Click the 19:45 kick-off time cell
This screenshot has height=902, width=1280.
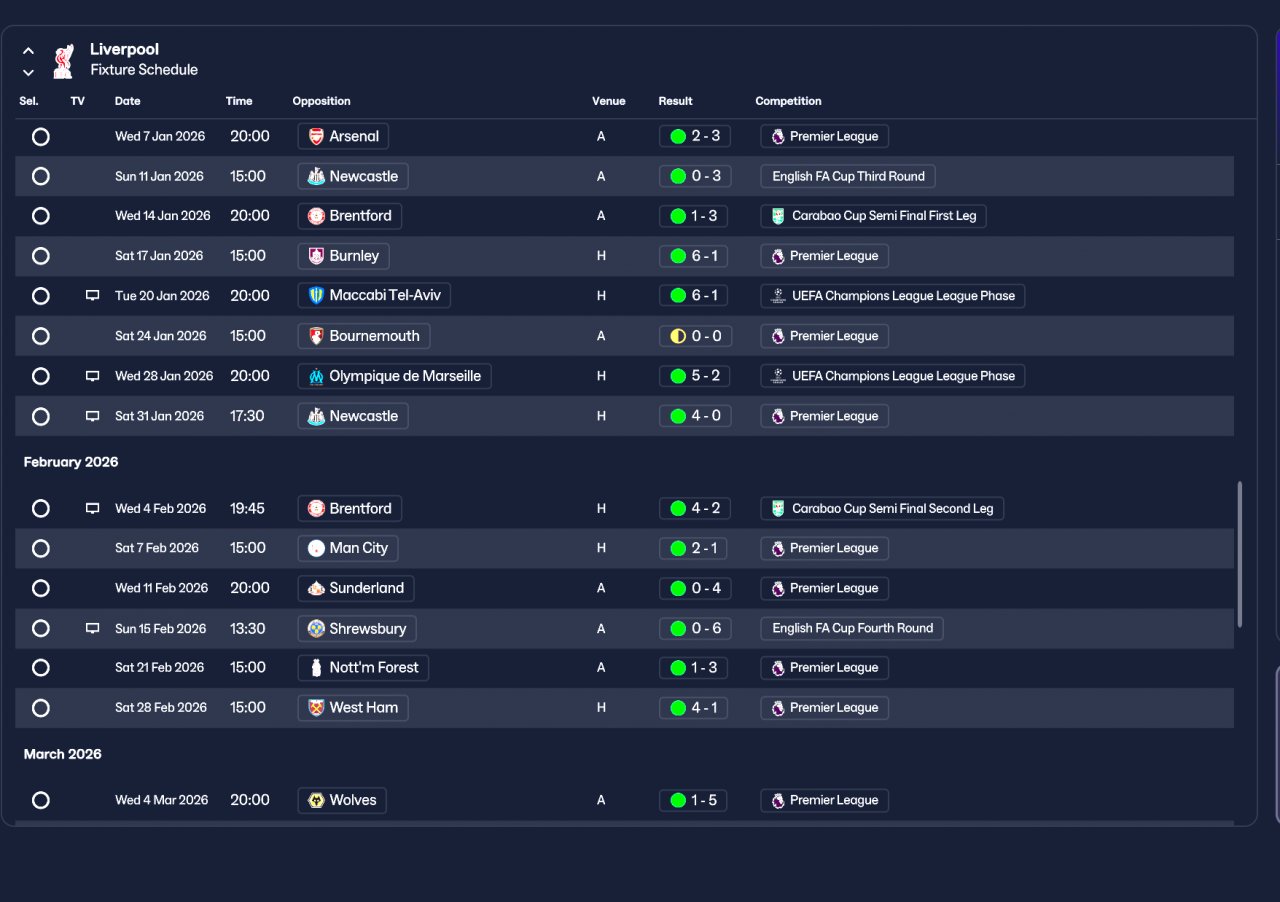(248, 508)
